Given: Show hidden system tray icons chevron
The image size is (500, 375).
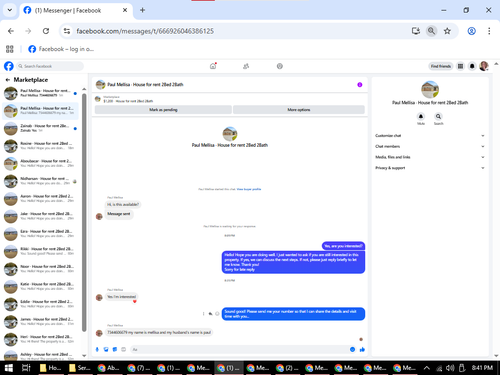Looking at the screenshot, I should [x=426, y=368].
